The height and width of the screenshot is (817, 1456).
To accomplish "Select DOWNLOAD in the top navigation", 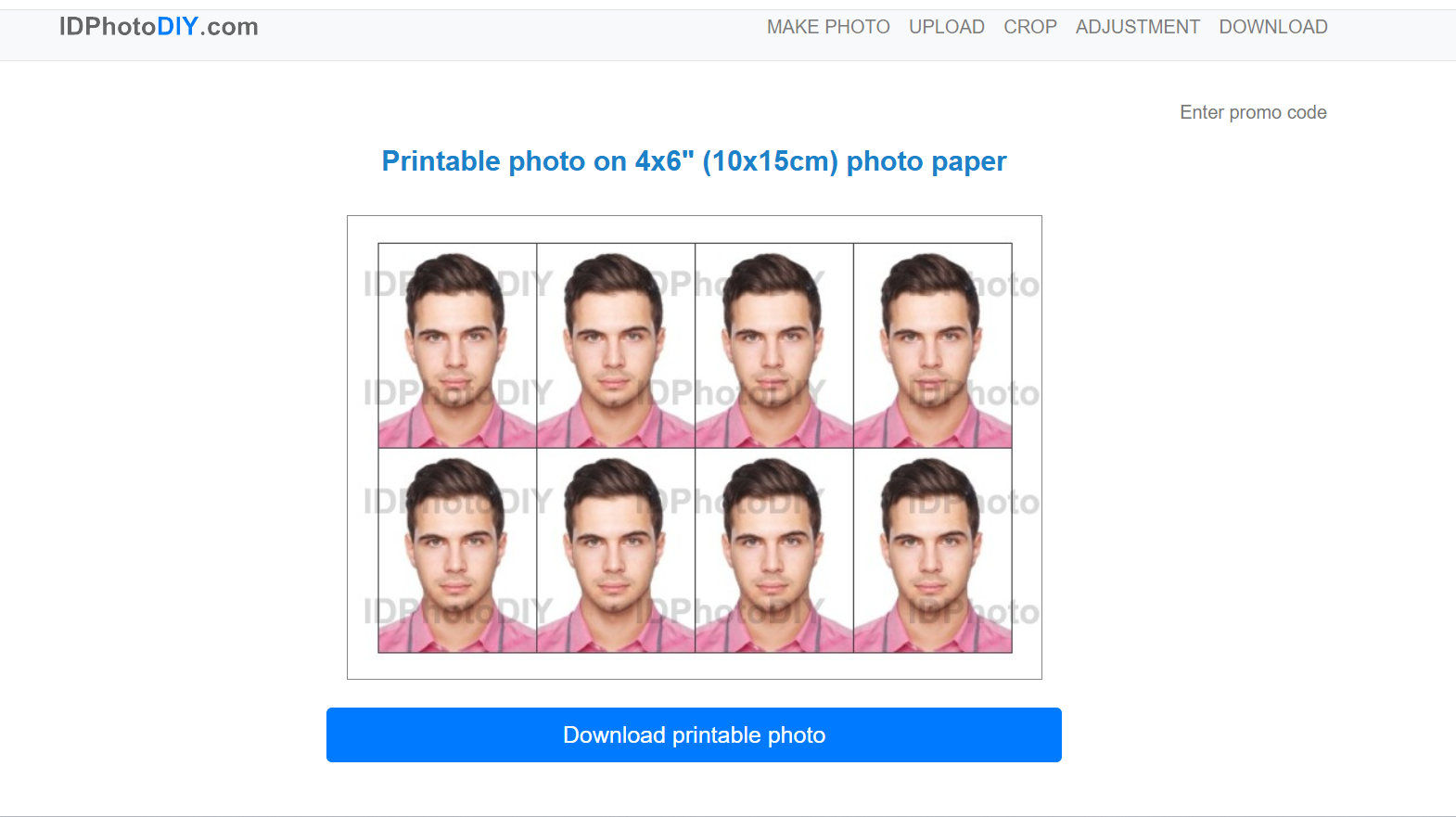I will [1272, 27].
